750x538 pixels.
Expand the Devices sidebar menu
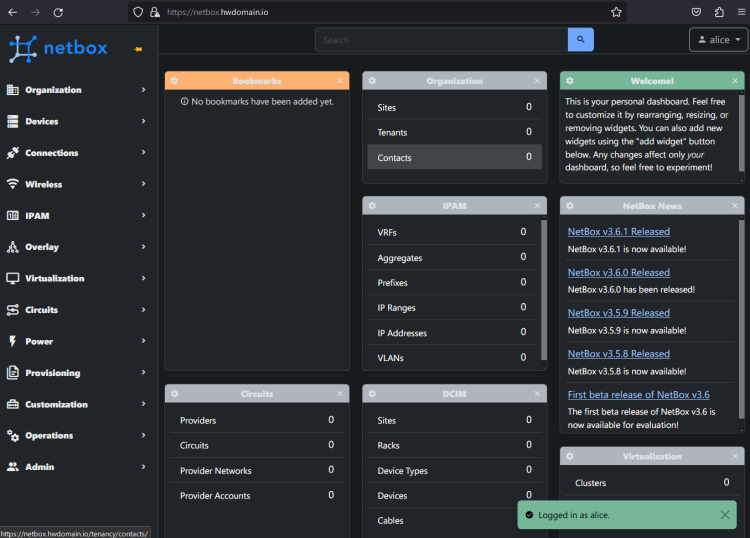77,121
